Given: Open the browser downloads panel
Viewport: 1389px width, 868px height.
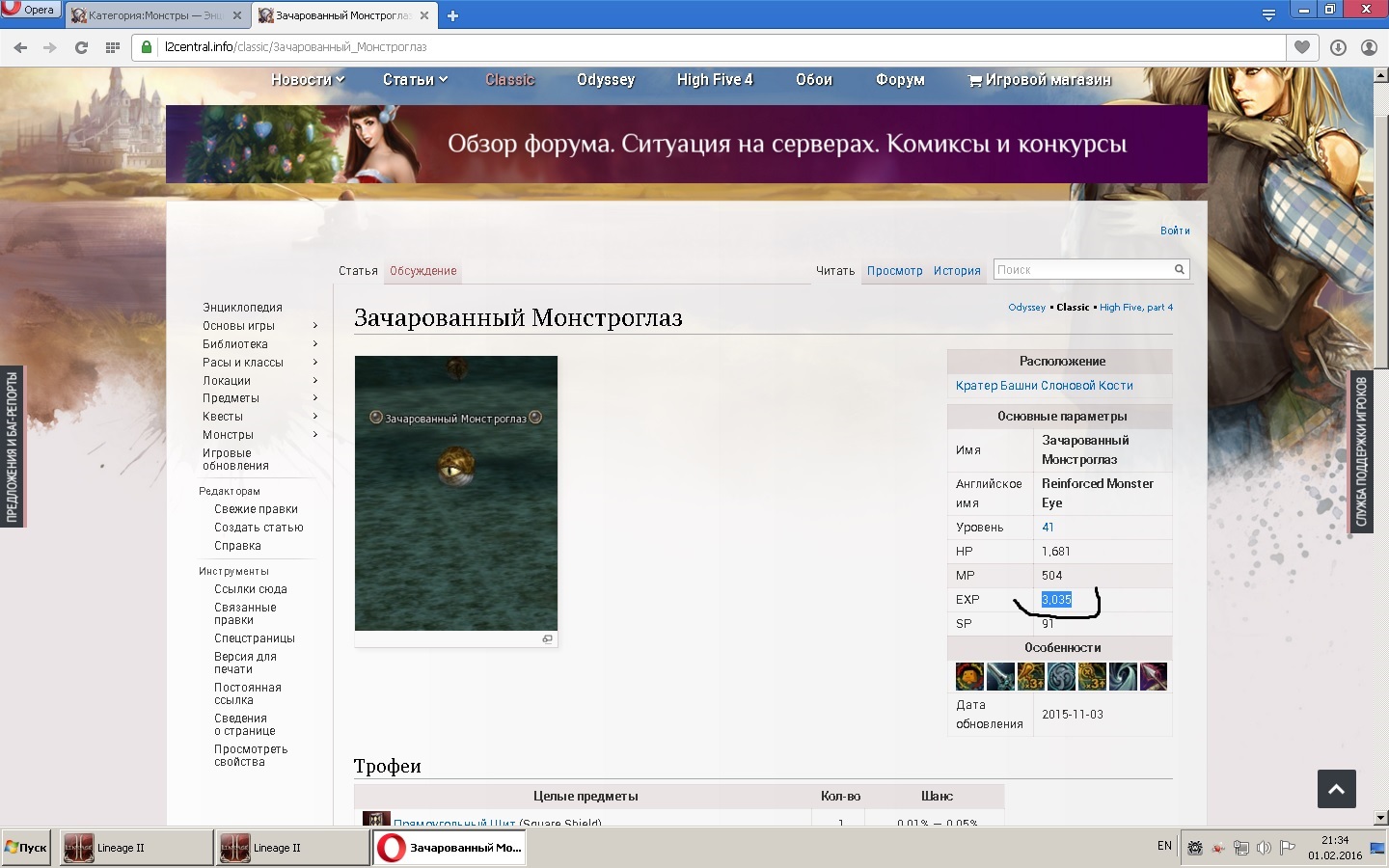Looking at the screenshot, I should (1338, 47).
